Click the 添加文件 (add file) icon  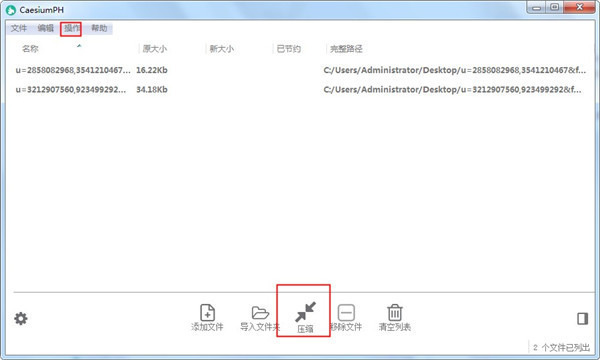tap(207, 313)
